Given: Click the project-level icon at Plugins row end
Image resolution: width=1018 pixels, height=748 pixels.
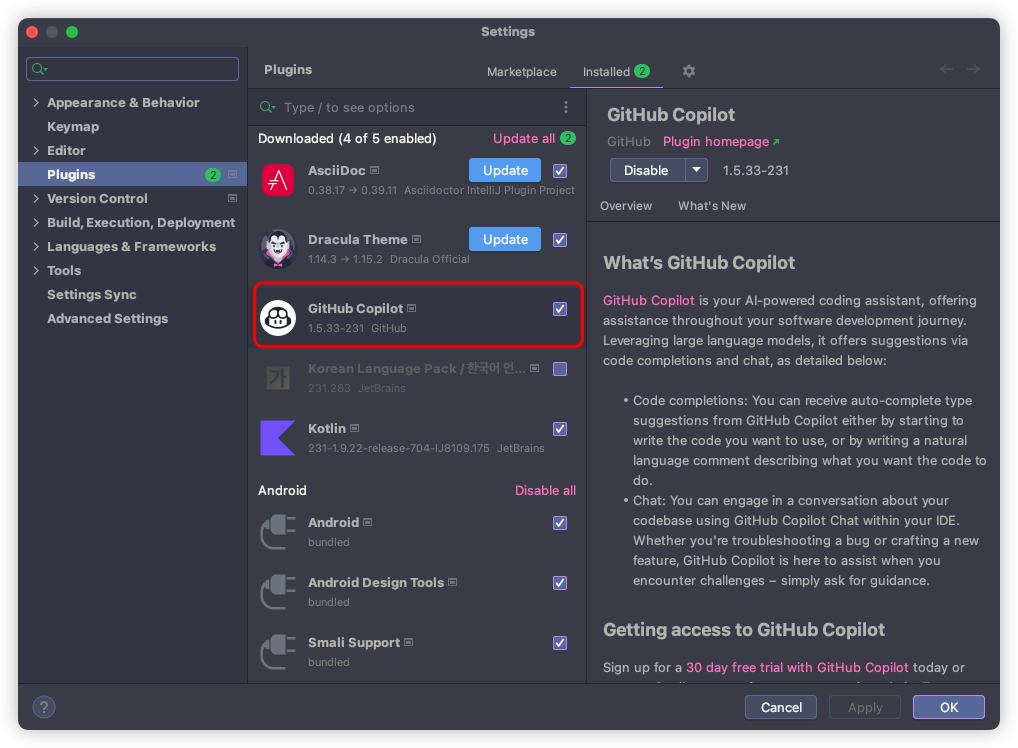Looking at the screenshot, I should 232,175.
